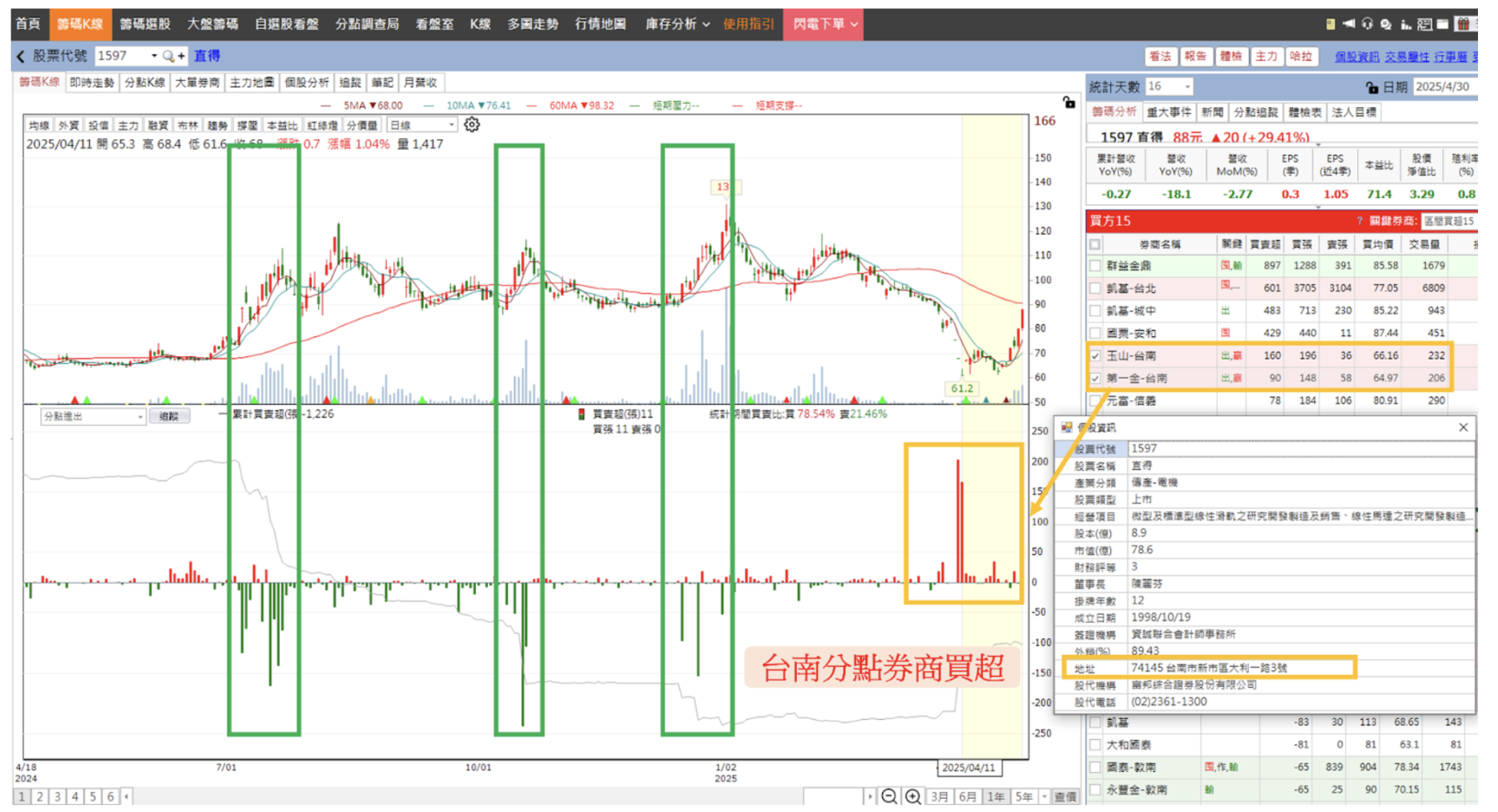Viewport: 1498px width, 812px height.
Task: Open the 個股資訊 link
Action: tap(1356, 57)
